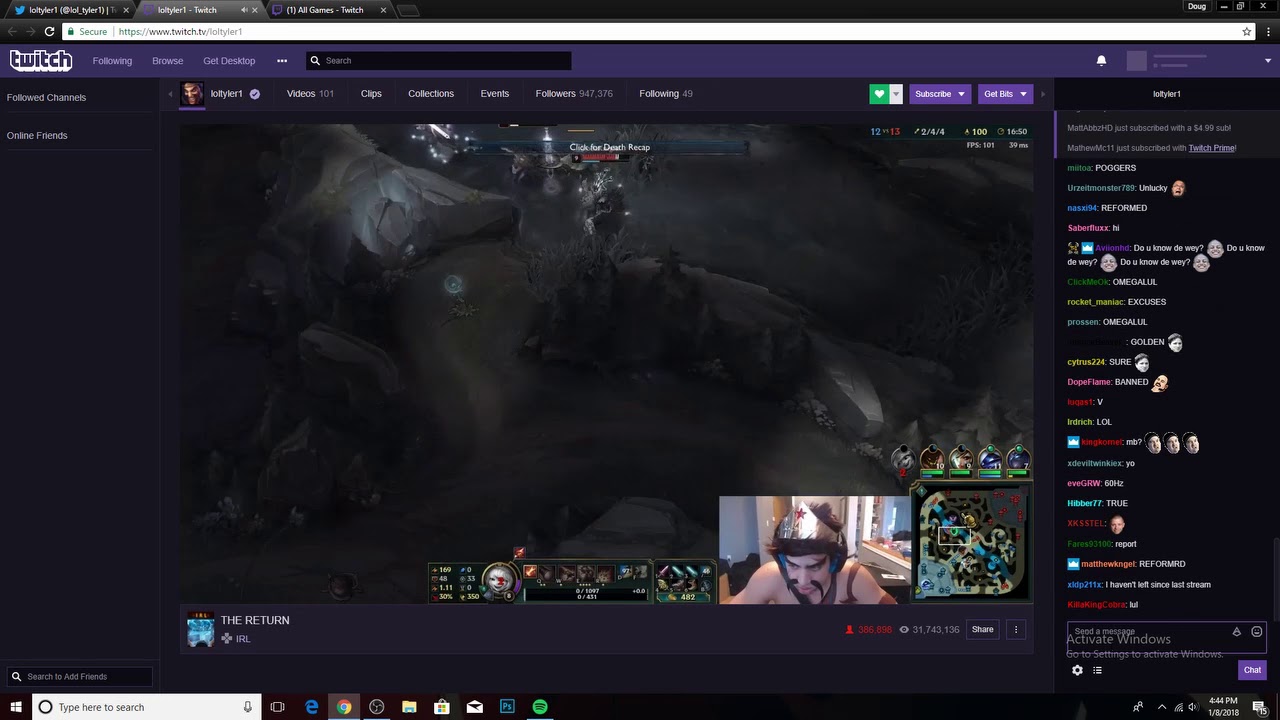1280x720 pixels.
Task: Open the chat viewer list icon
Action: [1097, 670]
